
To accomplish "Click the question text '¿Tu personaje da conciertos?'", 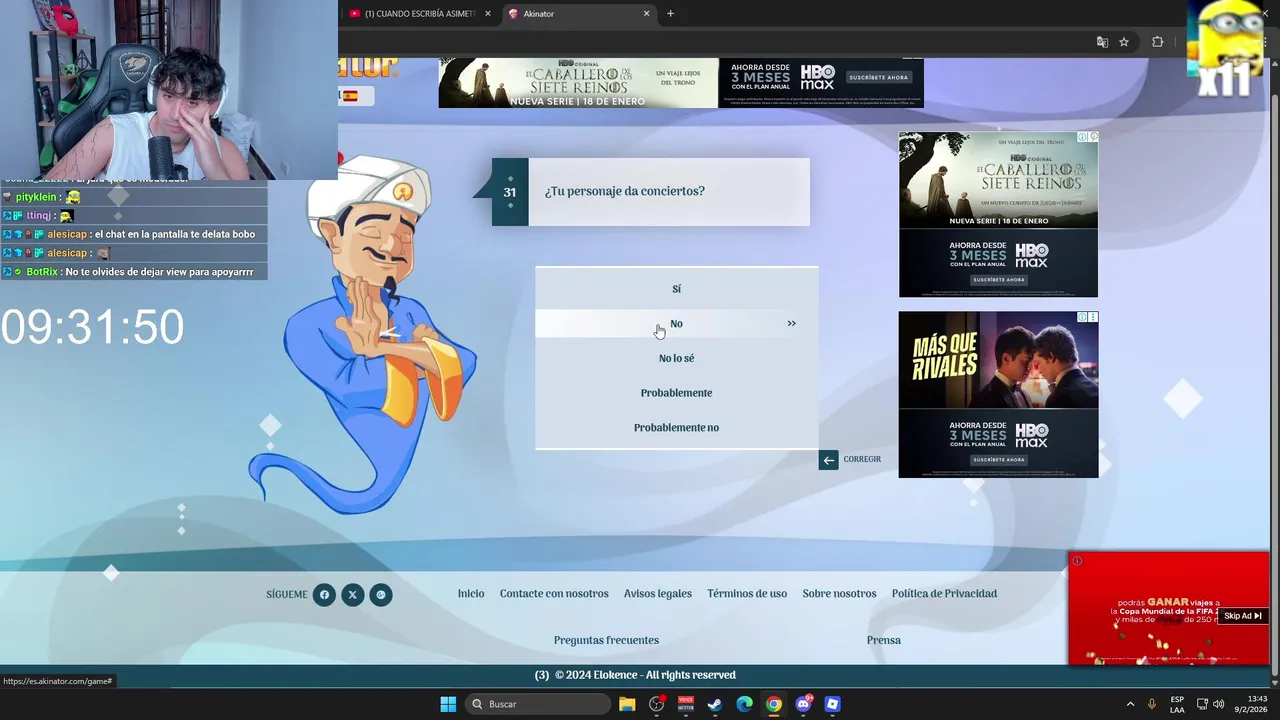I will 625,191.
